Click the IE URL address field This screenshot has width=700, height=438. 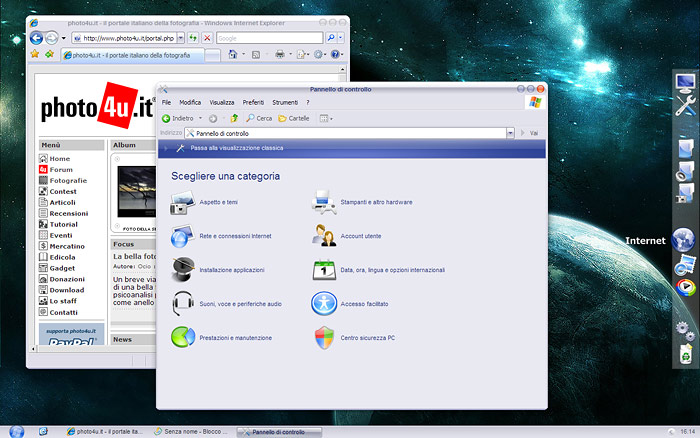pos(124,38)
